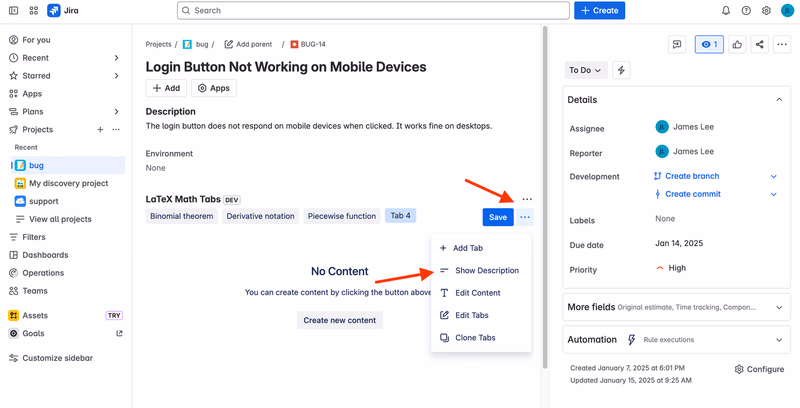The width and height of the screenshot is (800, 408).
Task: Switch to the Derivative notation tab
Action: [x=261, y=216]
